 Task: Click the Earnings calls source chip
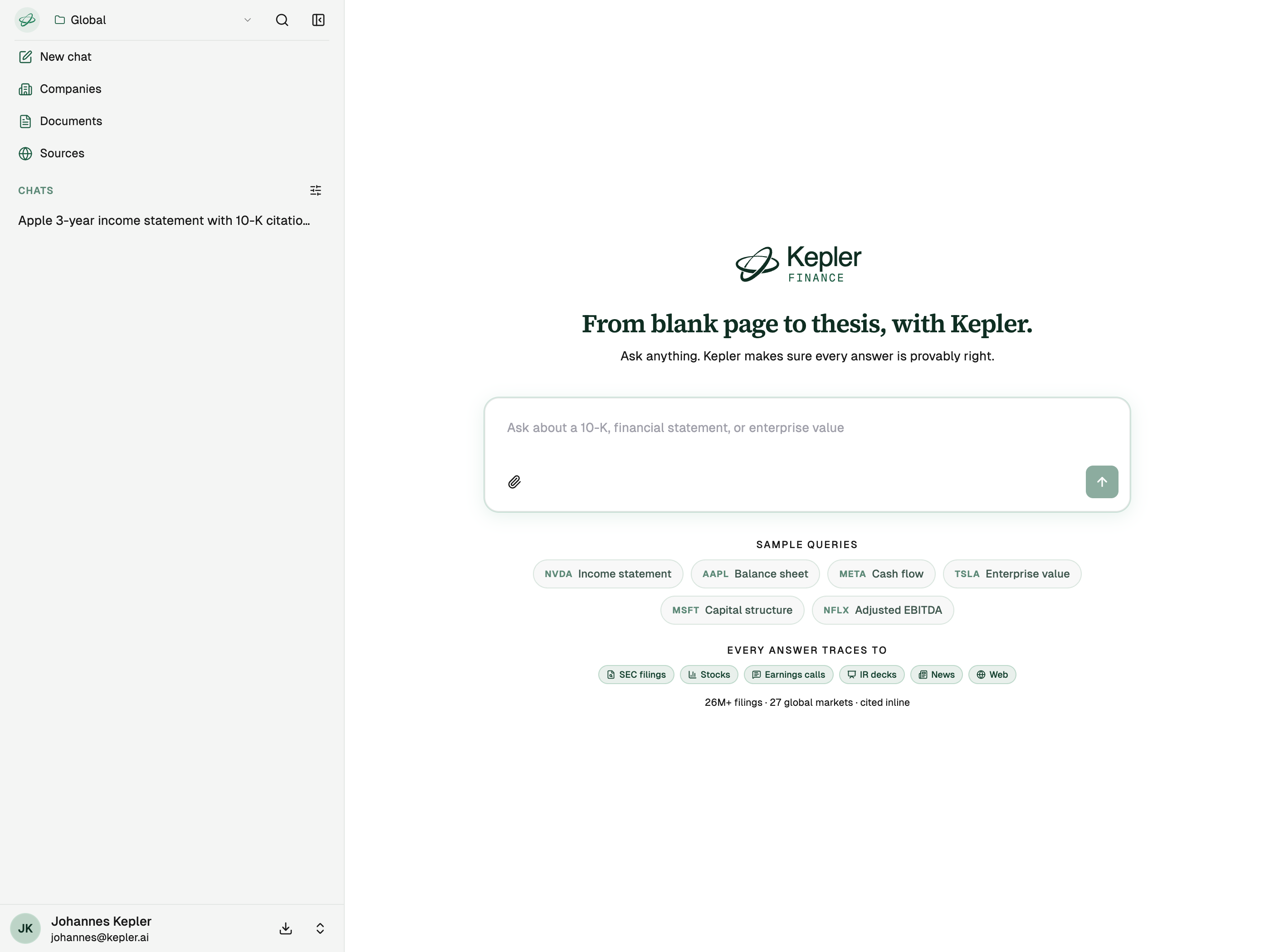tap(788, 674)
